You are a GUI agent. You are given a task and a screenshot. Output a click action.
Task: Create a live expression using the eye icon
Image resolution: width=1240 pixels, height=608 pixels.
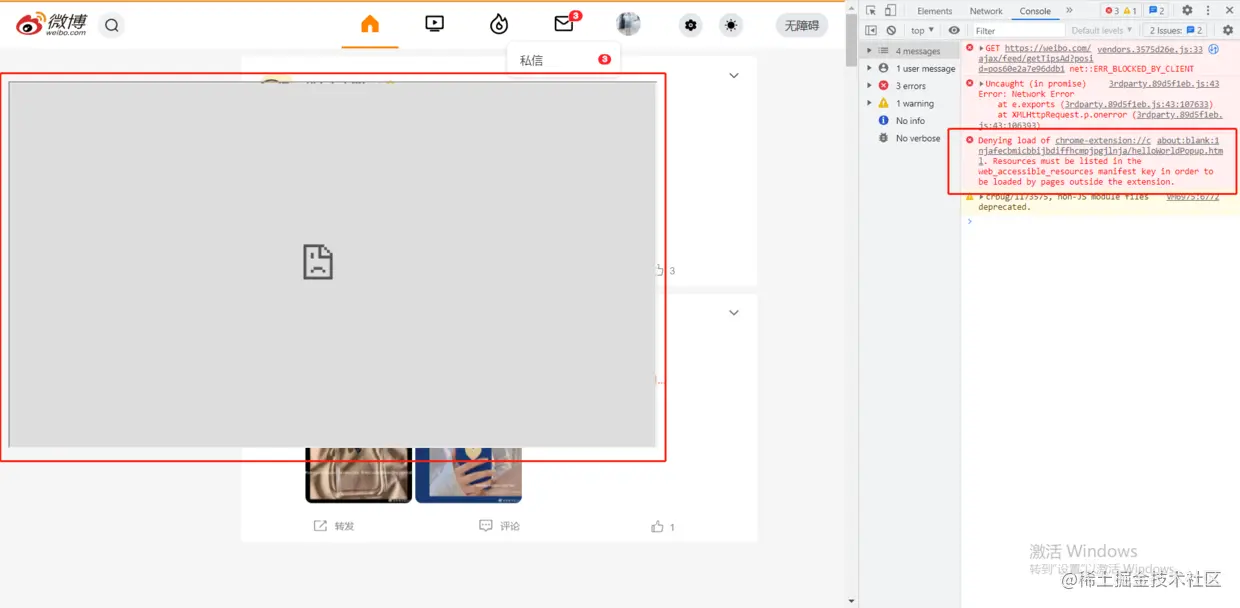(954, 30)
